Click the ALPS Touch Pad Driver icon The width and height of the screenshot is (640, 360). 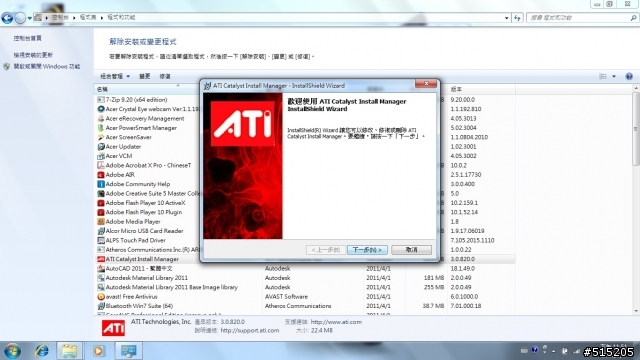[x=100, y=240]
